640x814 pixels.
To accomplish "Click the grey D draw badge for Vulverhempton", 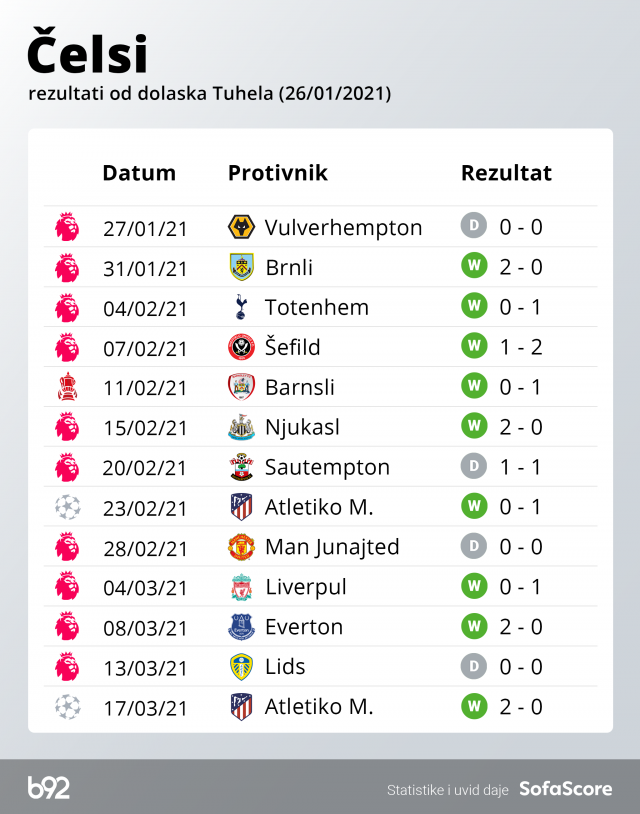I will tap(473, 227).
